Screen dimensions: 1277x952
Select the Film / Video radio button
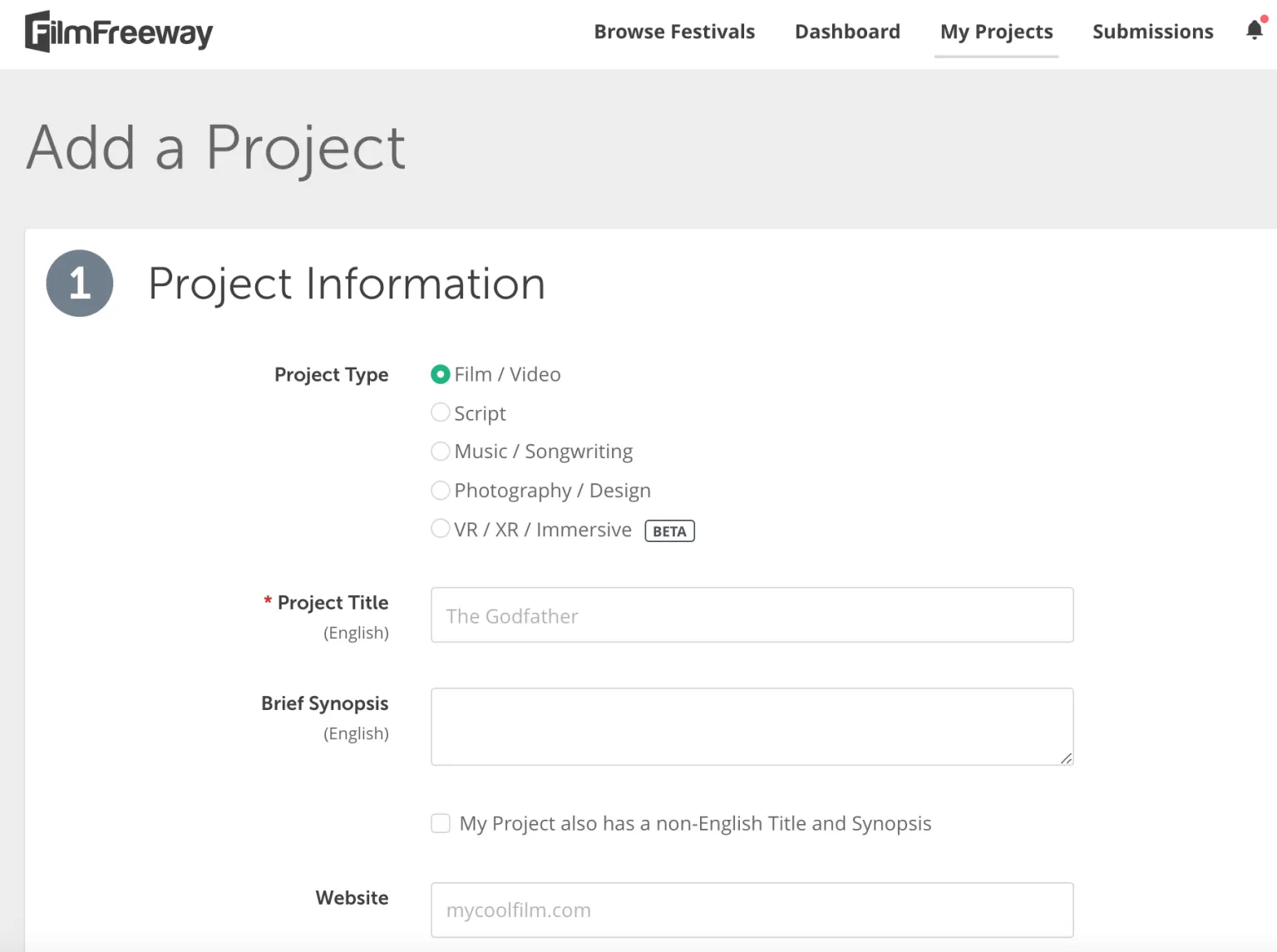point(441,374)
